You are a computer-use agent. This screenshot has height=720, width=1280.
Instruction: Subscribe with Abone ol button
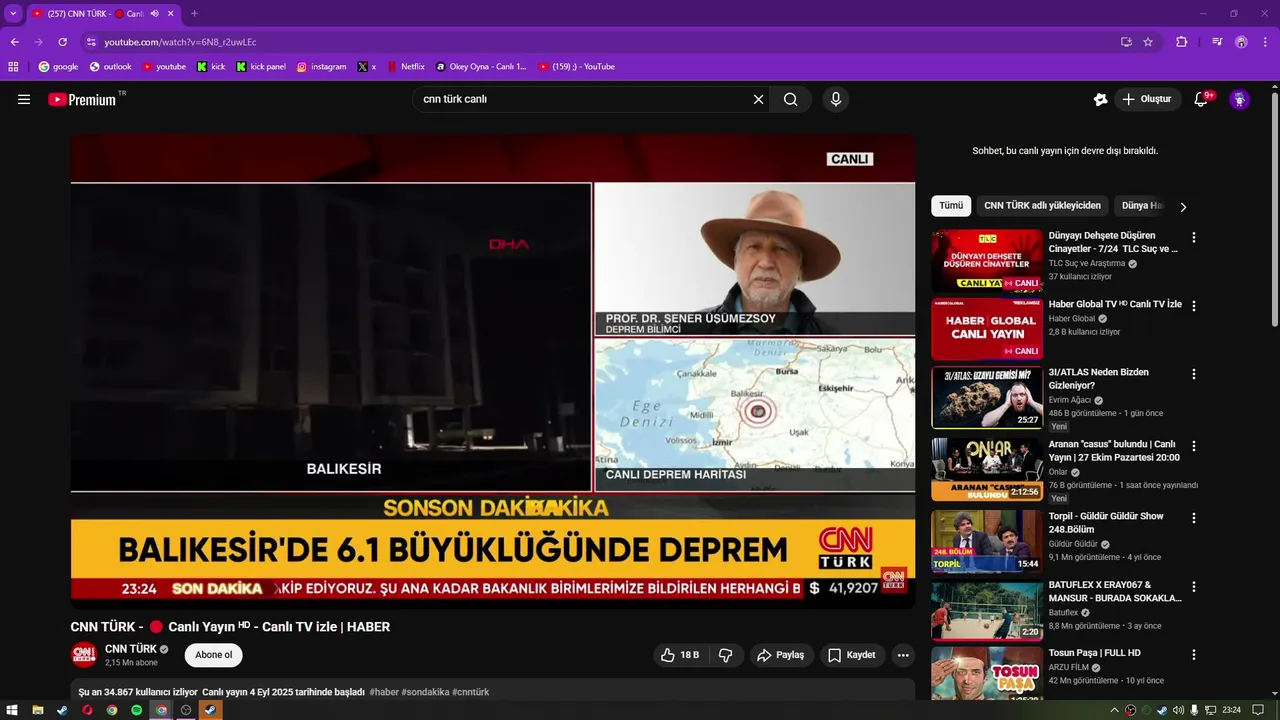coord(214,655)
